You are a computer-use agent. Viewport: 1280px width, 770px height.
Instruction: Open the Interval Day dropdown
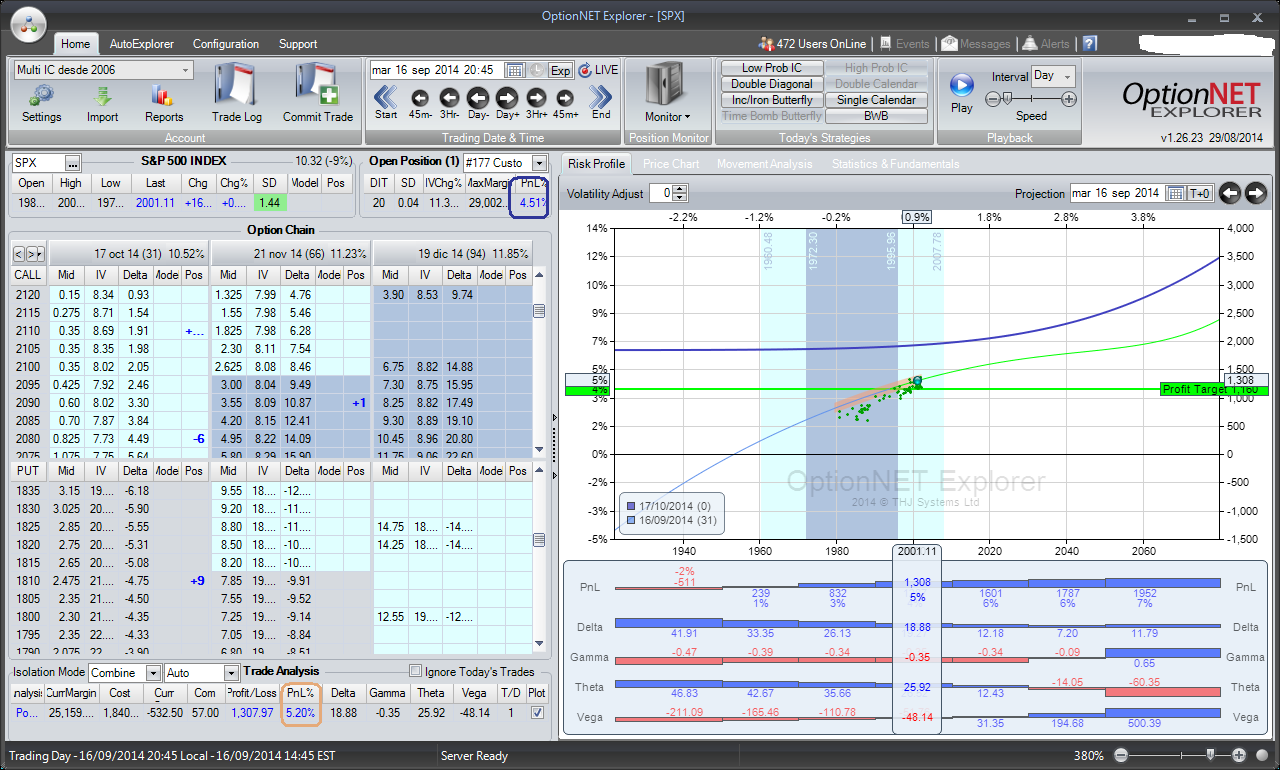1067,76
